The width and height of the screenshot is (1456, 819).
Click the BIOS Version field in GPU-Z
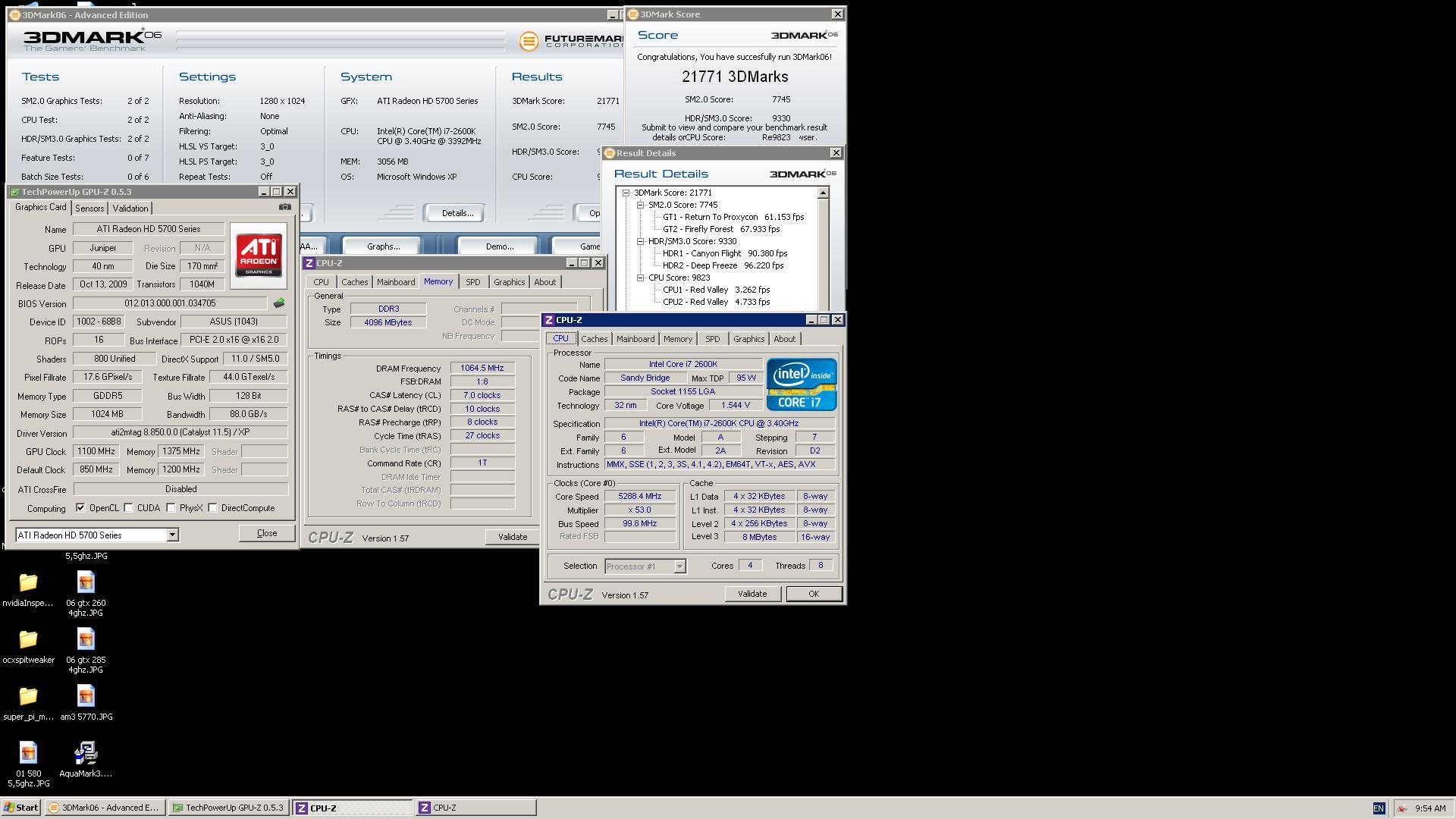[171, 303]
